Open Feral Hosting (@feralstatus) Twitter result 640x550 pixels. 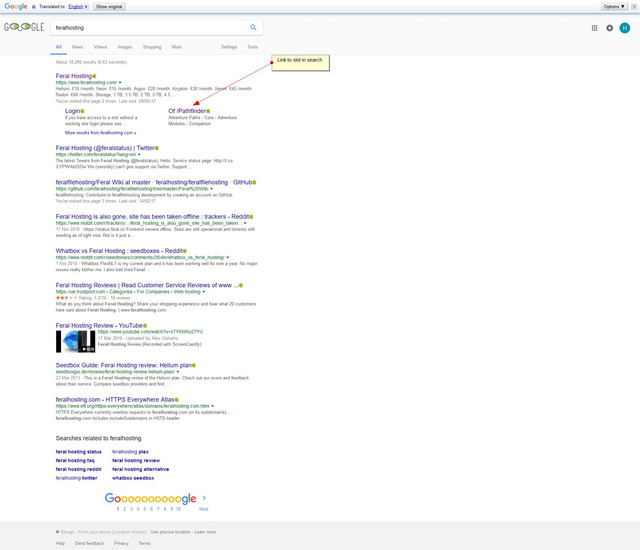(105, 148)
